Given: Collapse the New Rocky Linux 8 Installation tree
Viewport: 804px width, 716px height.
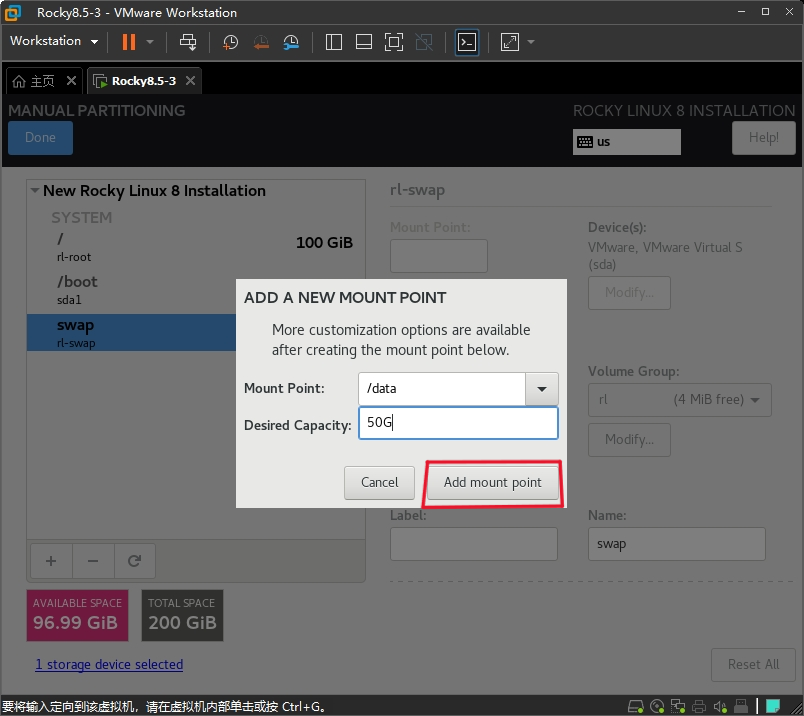Looking at the screenshot, I should [35, 190].
